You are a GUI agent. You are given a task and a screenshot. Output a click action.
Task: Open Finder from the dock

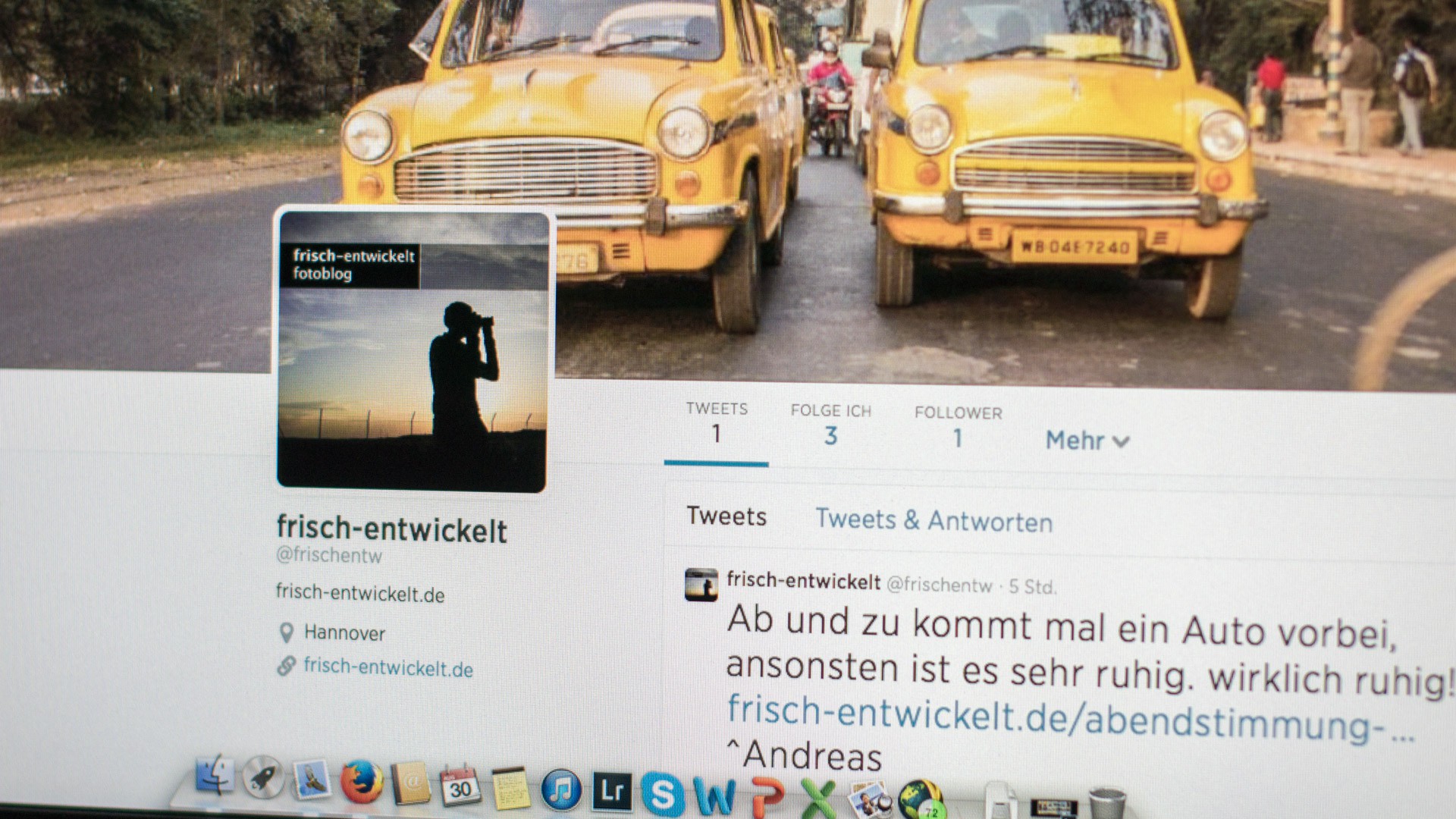click(215, 776)
